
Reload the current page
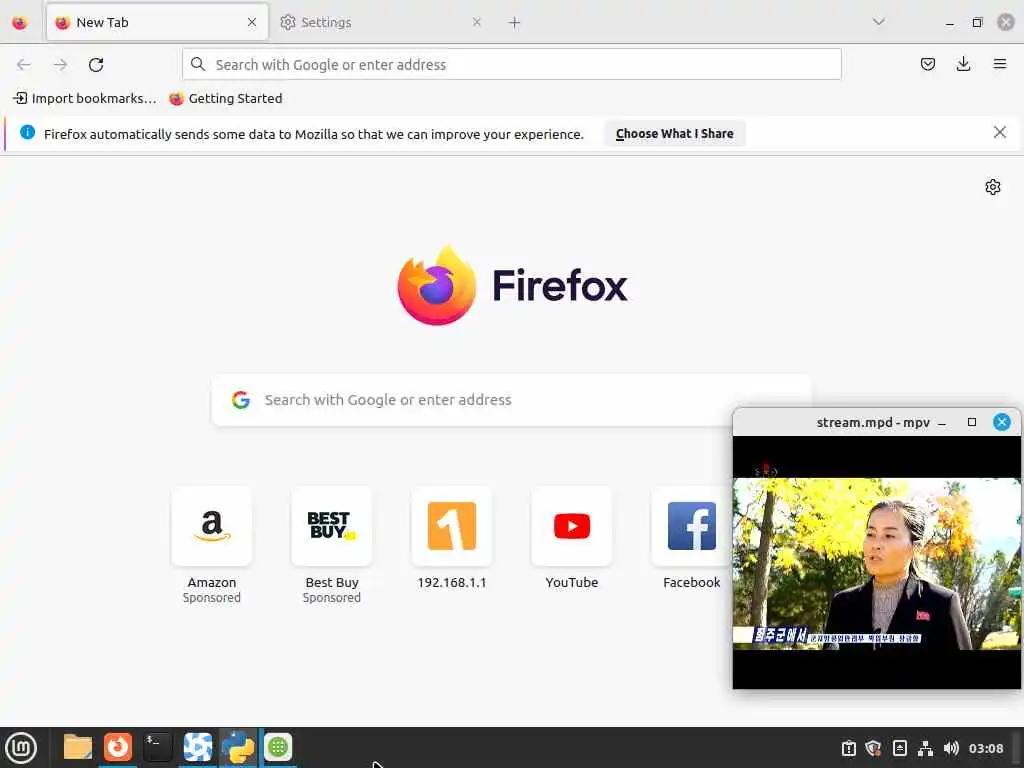tap(96, 65)
